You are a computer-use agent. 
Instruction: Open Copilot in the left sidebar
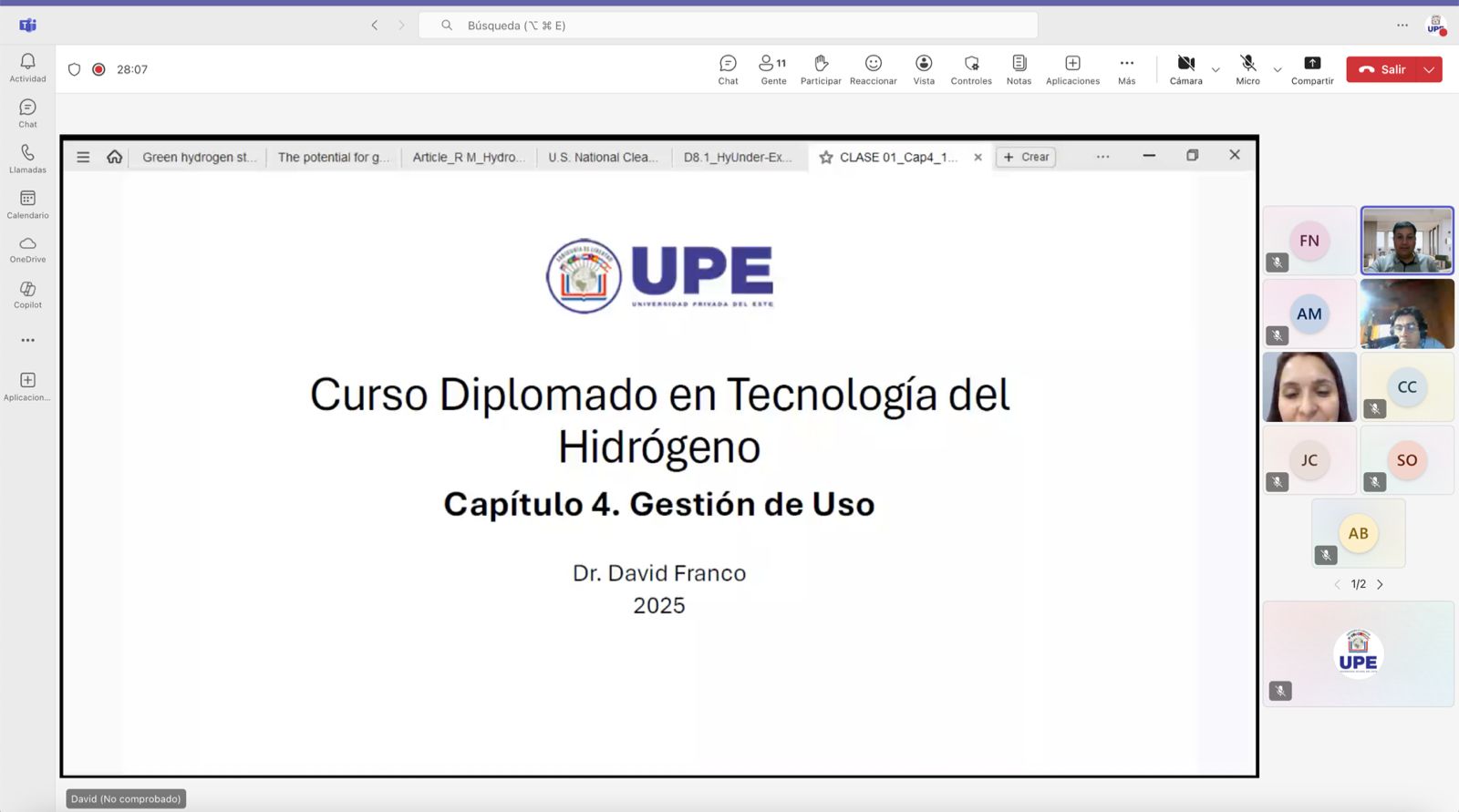point(27,294)
